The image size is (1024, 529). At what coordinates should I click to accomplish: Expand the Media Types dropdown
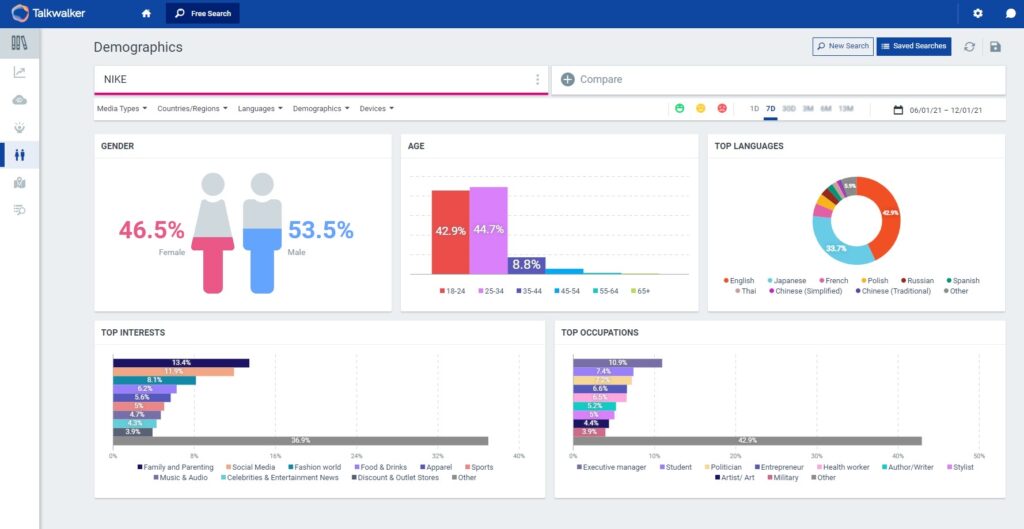pos(122,108)
